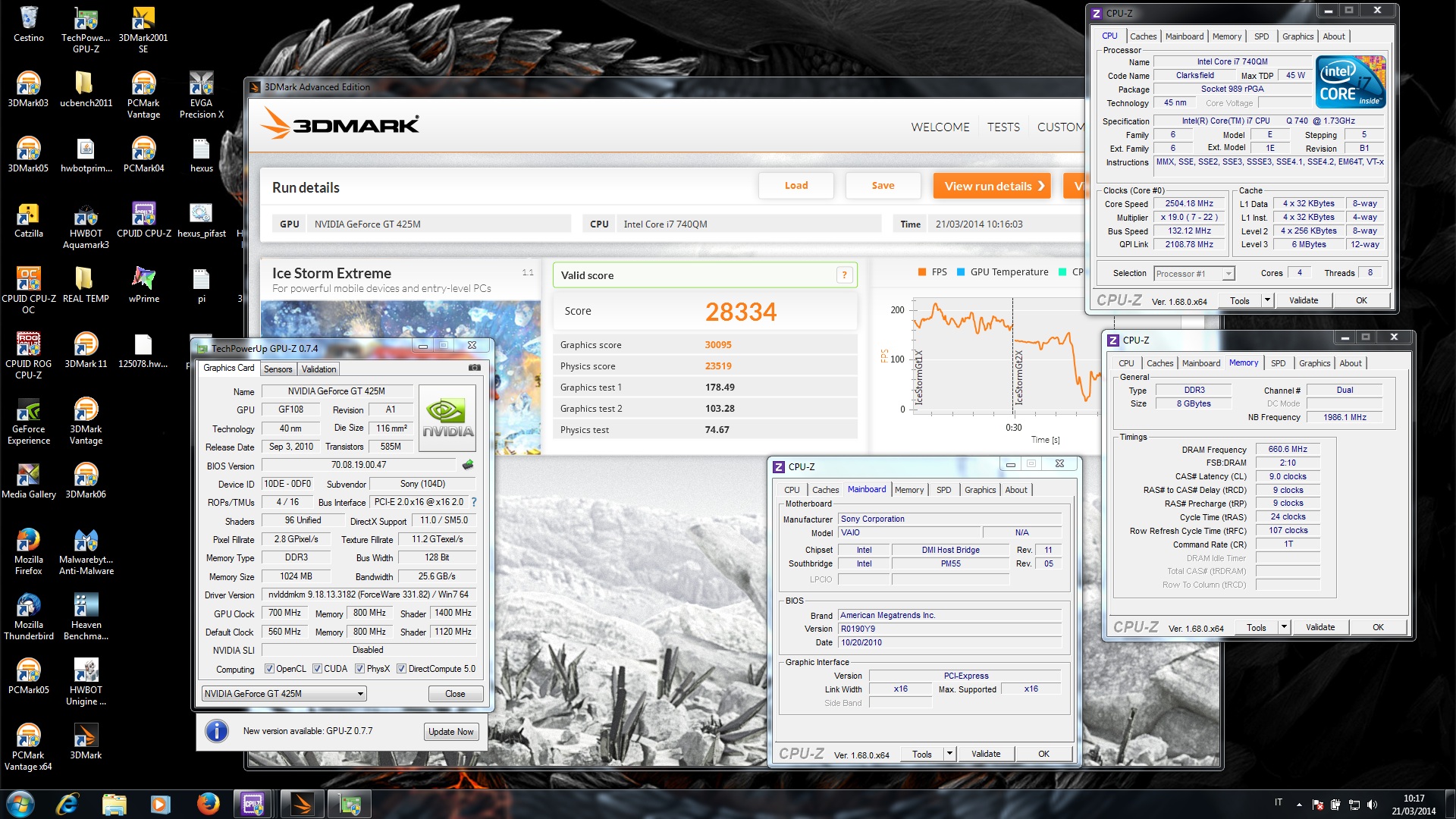The width and height of the screenshot is (1456, 819).
Task: Click the blue GPU Temperature legend swatch
Action: pos(961,272)
